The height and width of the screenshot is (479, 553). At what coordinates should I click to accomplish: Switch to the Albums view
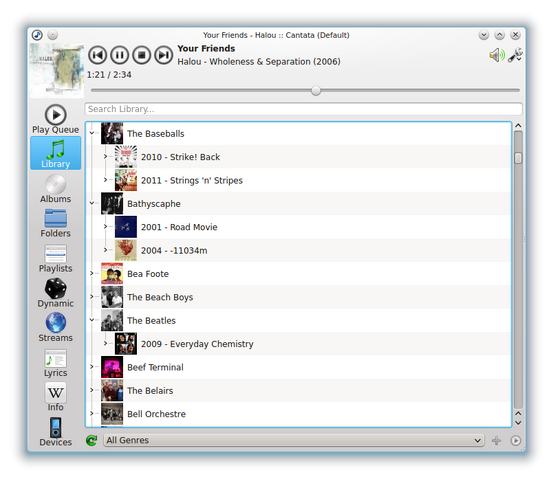(55, 189)
